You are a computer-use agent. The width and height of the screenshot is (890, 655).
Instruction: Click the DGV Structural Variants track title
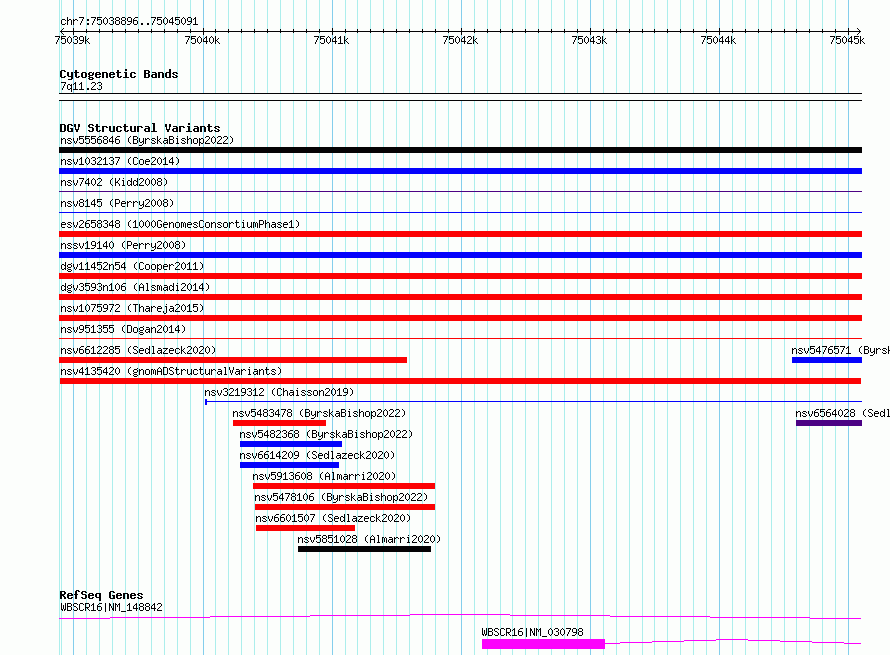coord(140,128)
